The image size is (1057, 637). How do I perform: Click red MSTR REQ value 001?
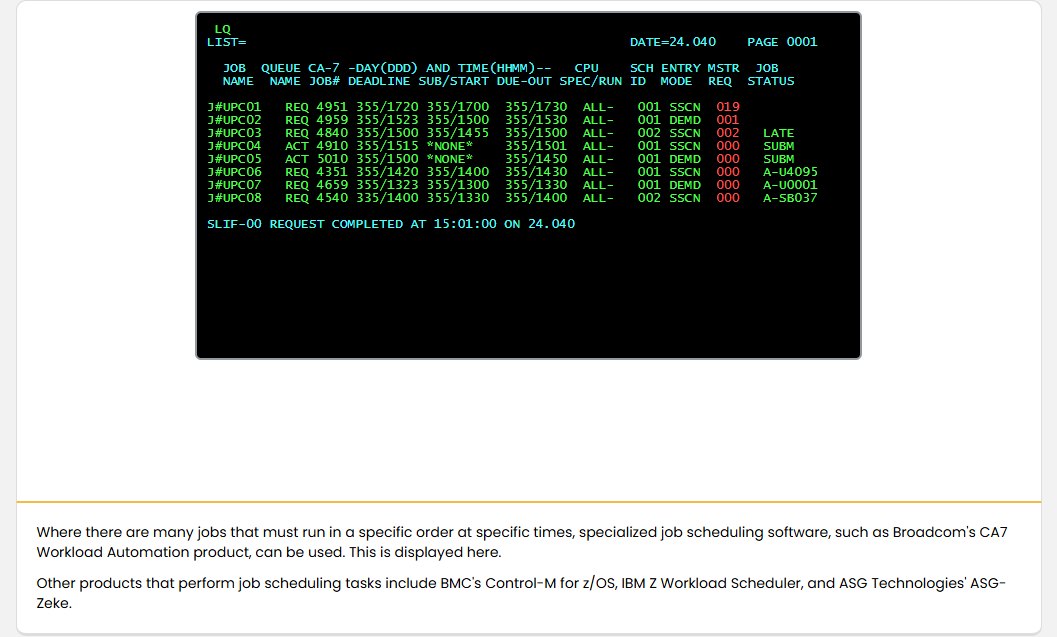[728, 120]
